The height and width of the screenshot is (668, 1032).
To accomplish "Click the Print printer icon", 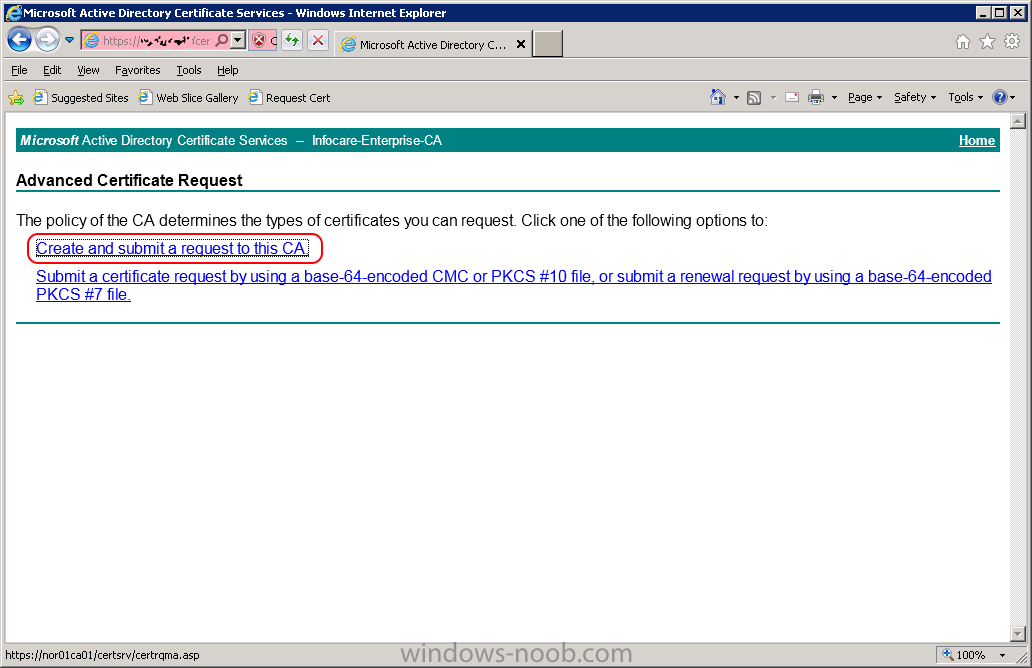I will tap(816, 97).
